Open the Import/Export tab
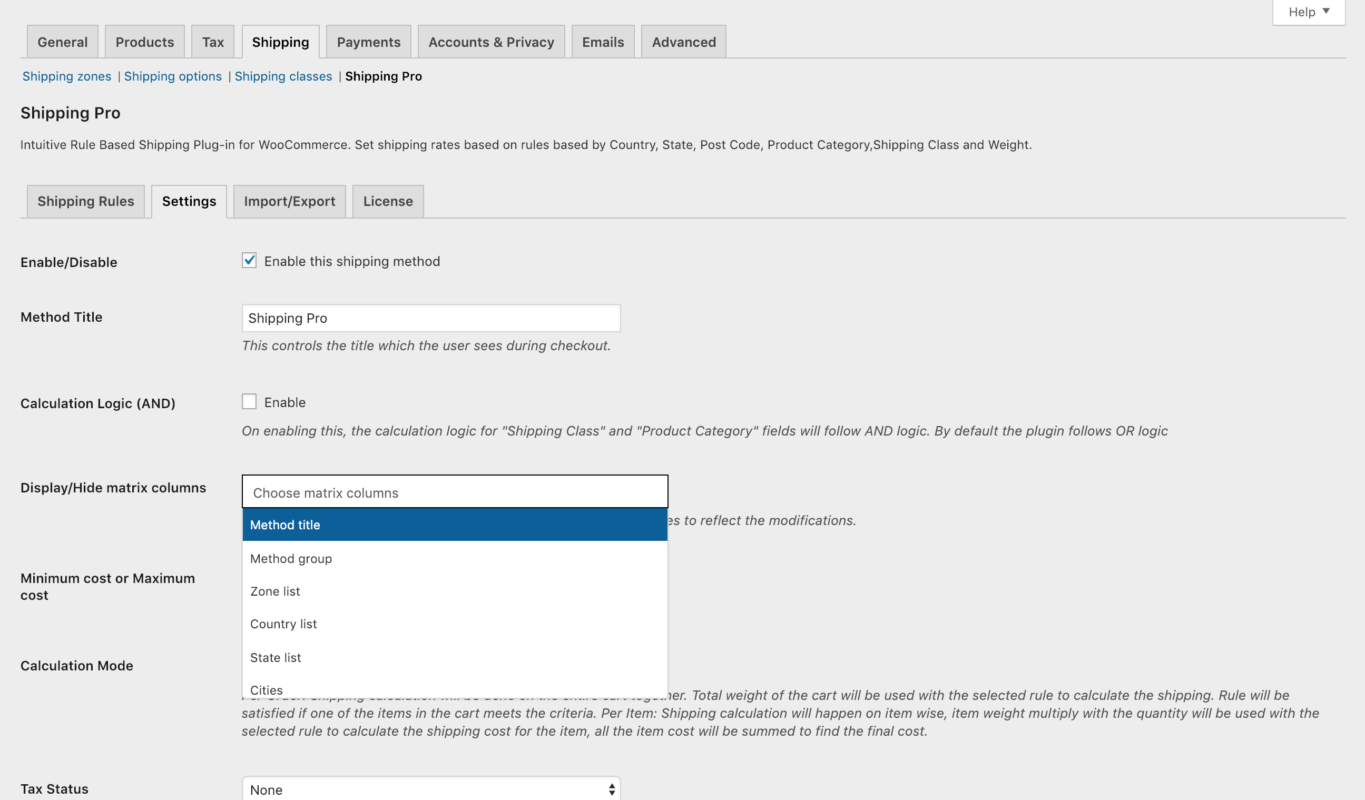Viewport: 1365px width, 800px height. point(289,201)
